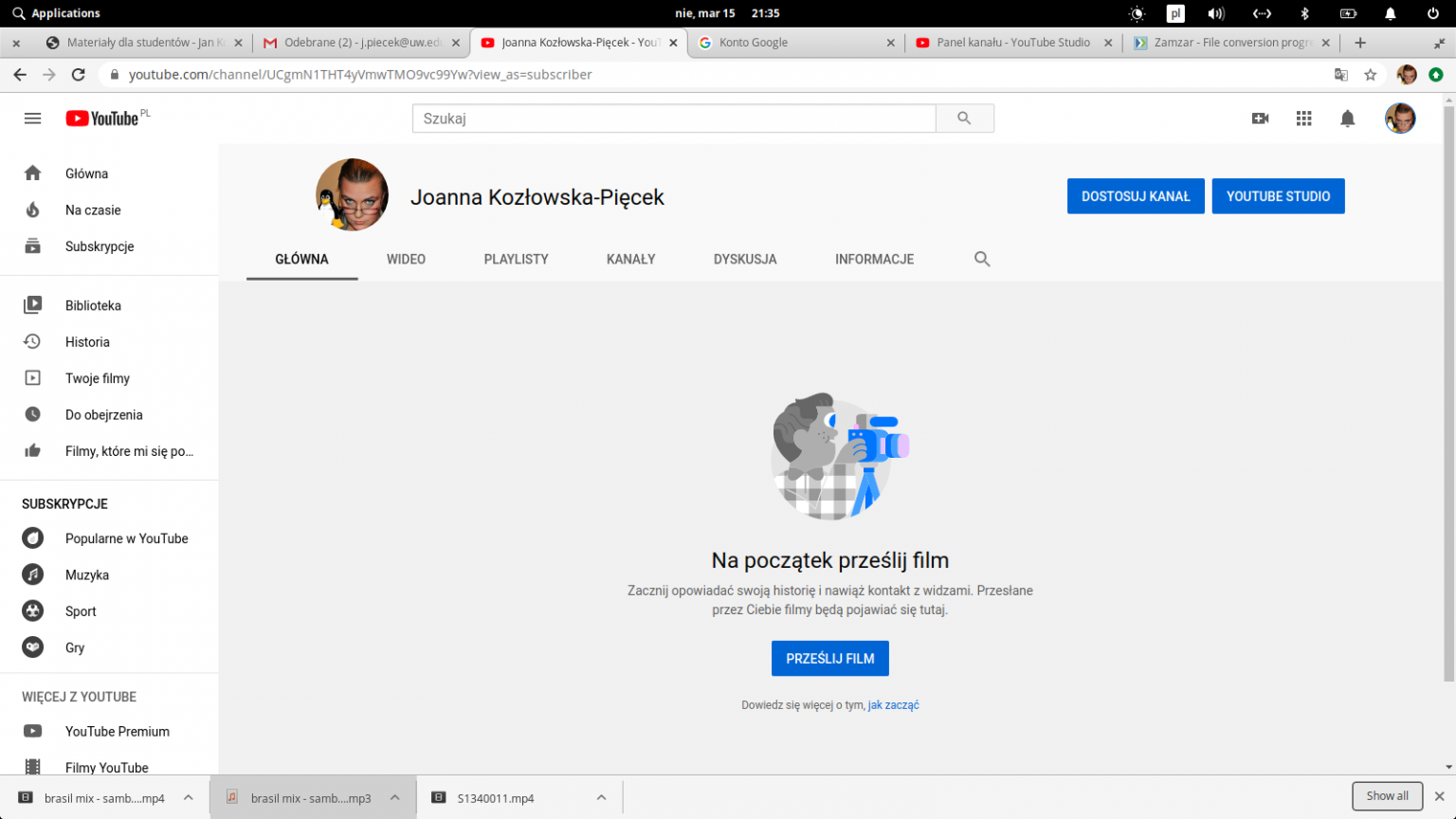Expand options for brasil mix mp4 download
1456x819 pixels.
pos(189,798)
